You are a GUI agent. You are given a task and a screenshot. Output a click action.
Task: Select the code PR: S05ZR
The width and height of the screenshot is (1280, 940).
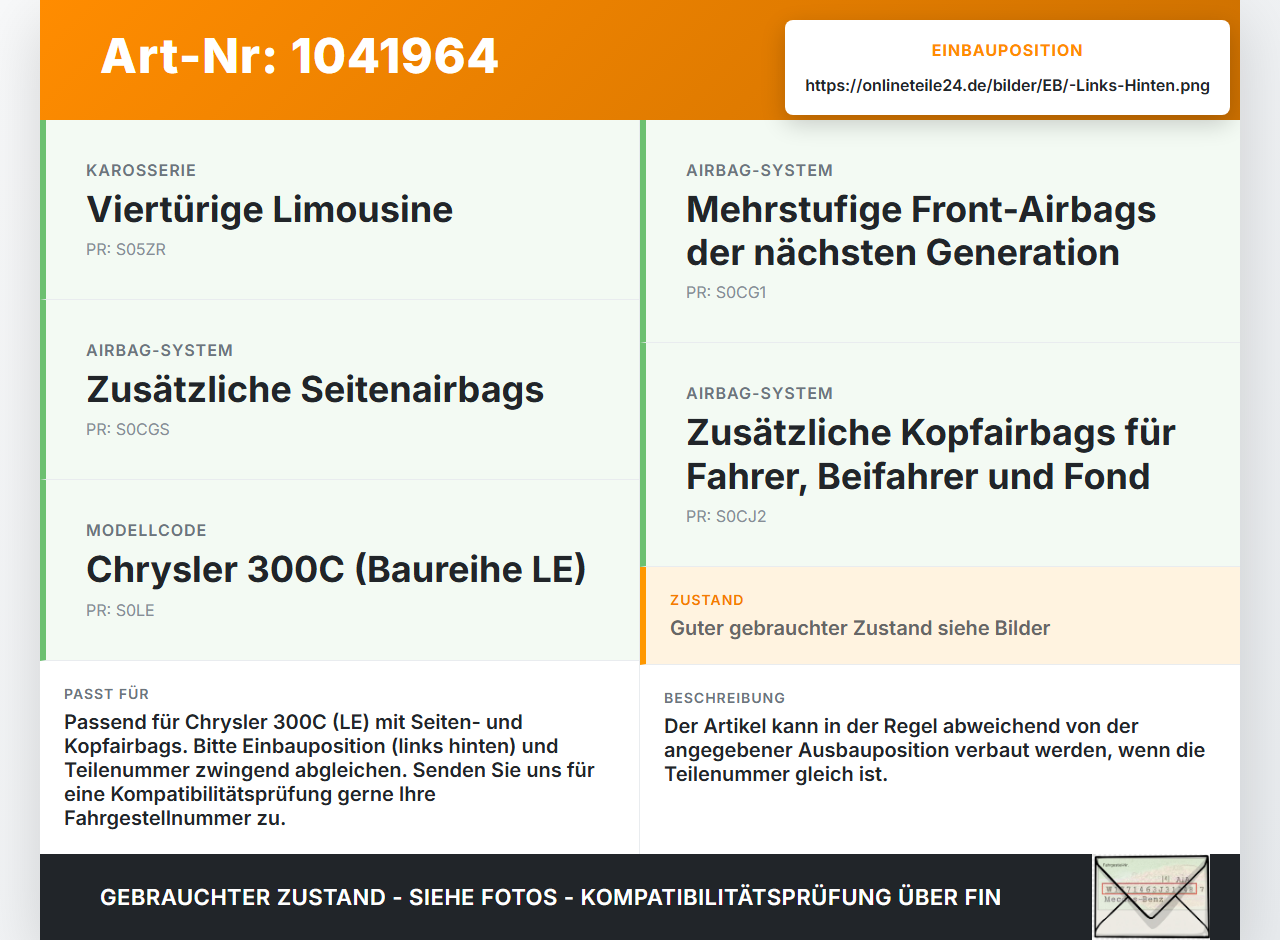click(126, 250)
